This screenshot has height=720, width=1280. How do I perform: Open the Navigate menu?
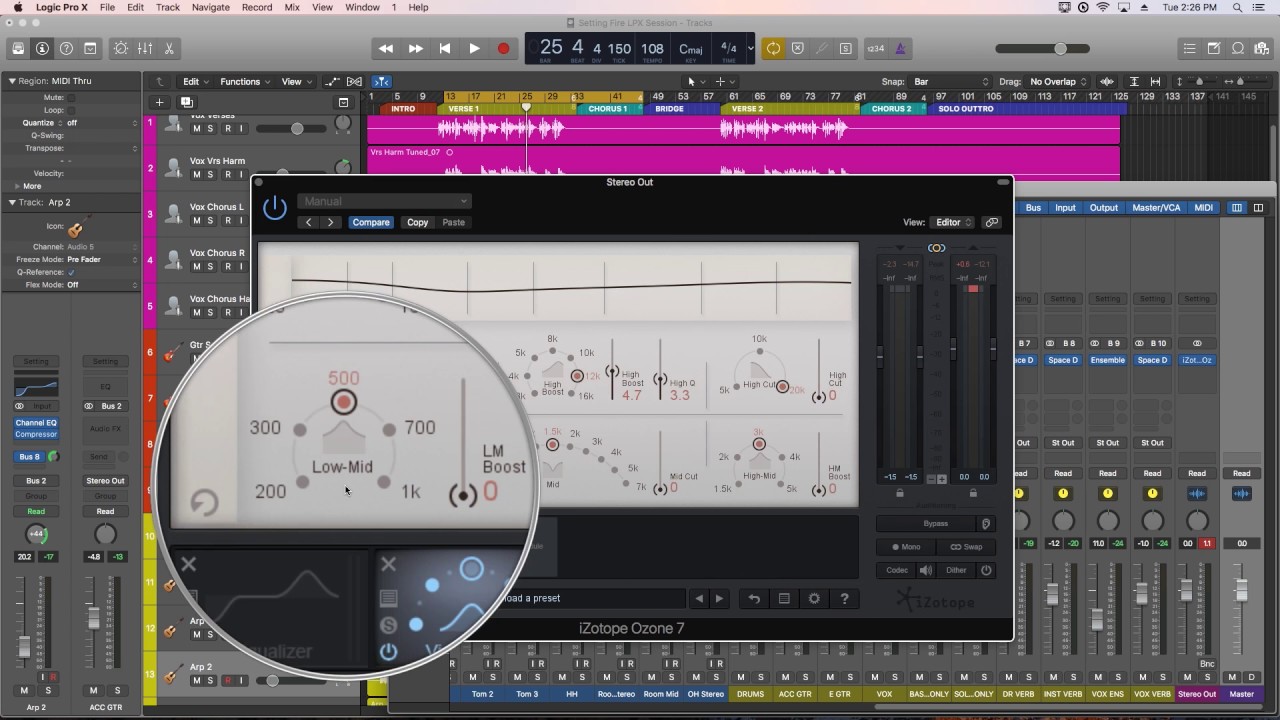pos(210,7)
